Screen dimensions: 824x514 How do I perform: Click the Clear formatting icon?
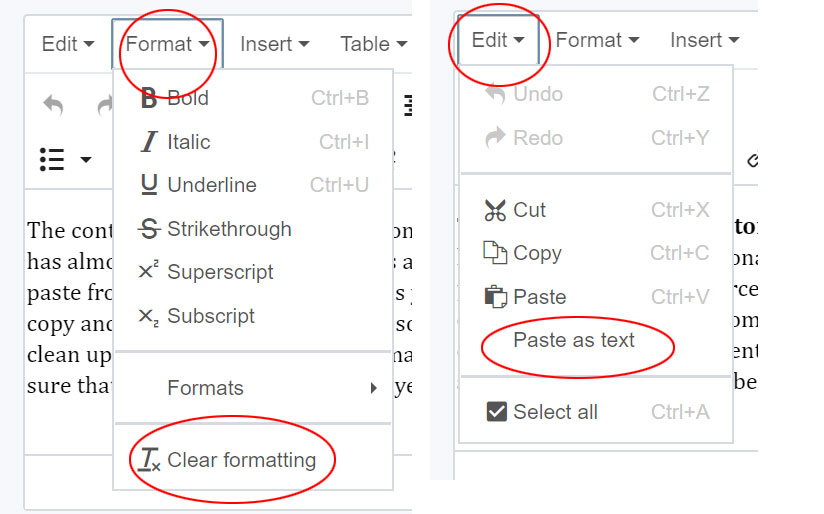(149, 460)
